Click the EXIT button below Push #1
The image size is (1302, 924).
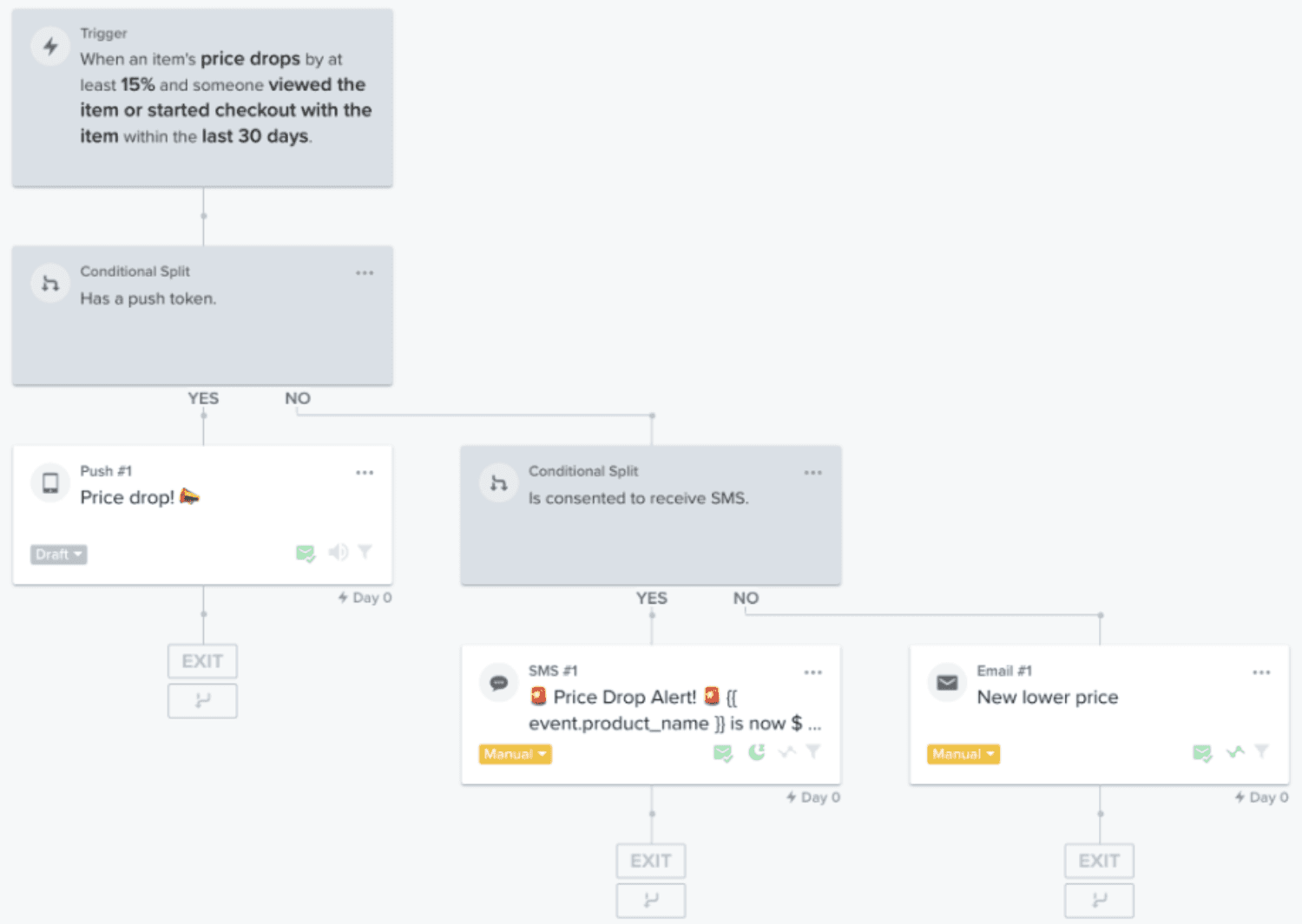tap(202, 661)
